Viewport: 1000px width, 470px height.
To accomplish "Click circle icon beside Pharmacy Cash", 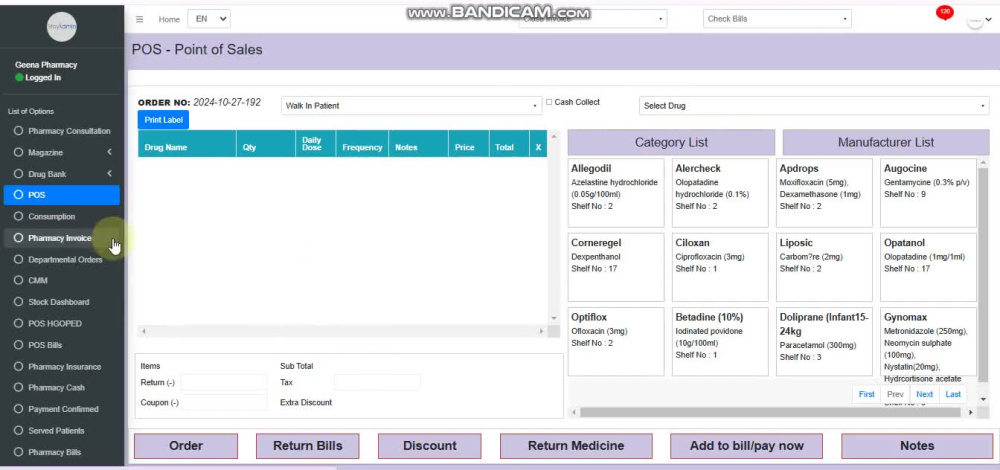I will click(x=18, y=387).
